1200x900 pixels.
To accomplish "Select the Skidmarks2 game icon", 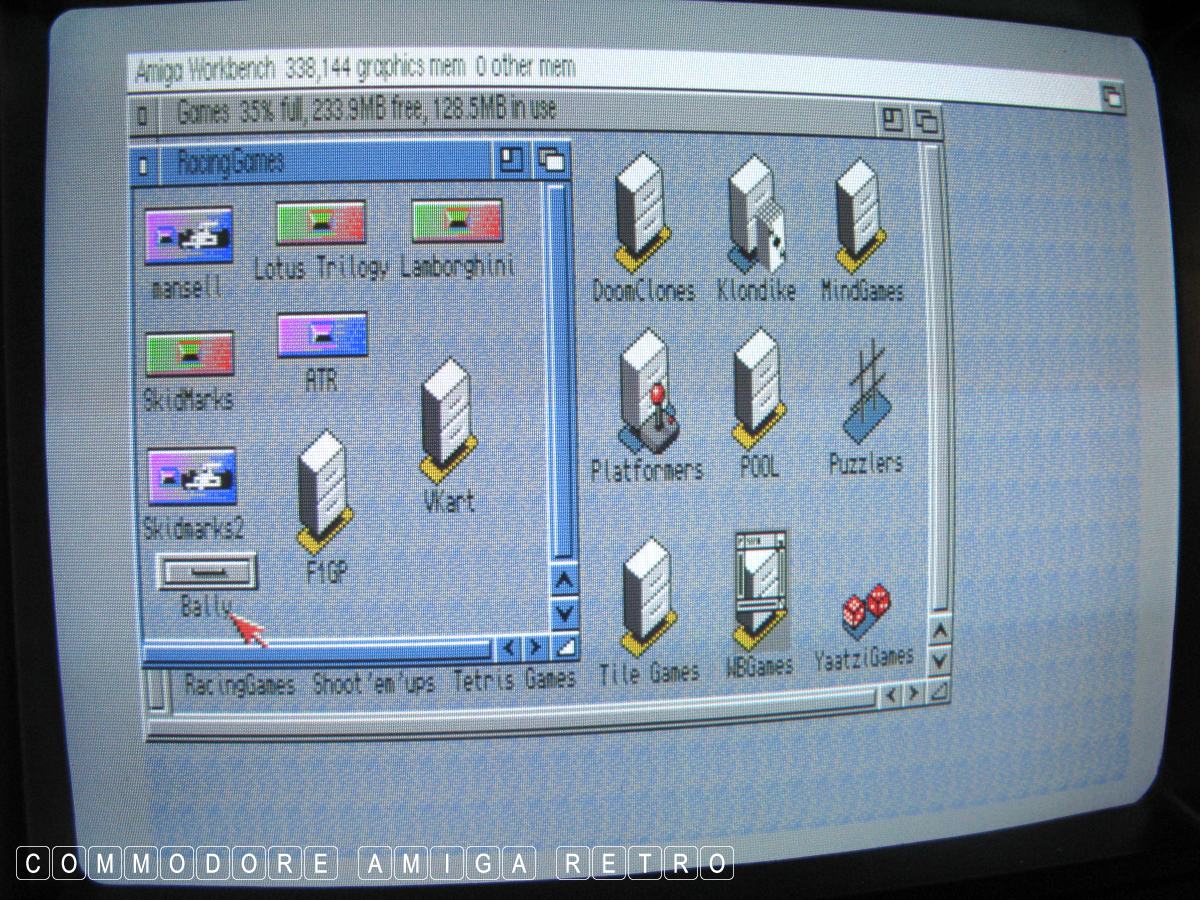I will (191, 477).
